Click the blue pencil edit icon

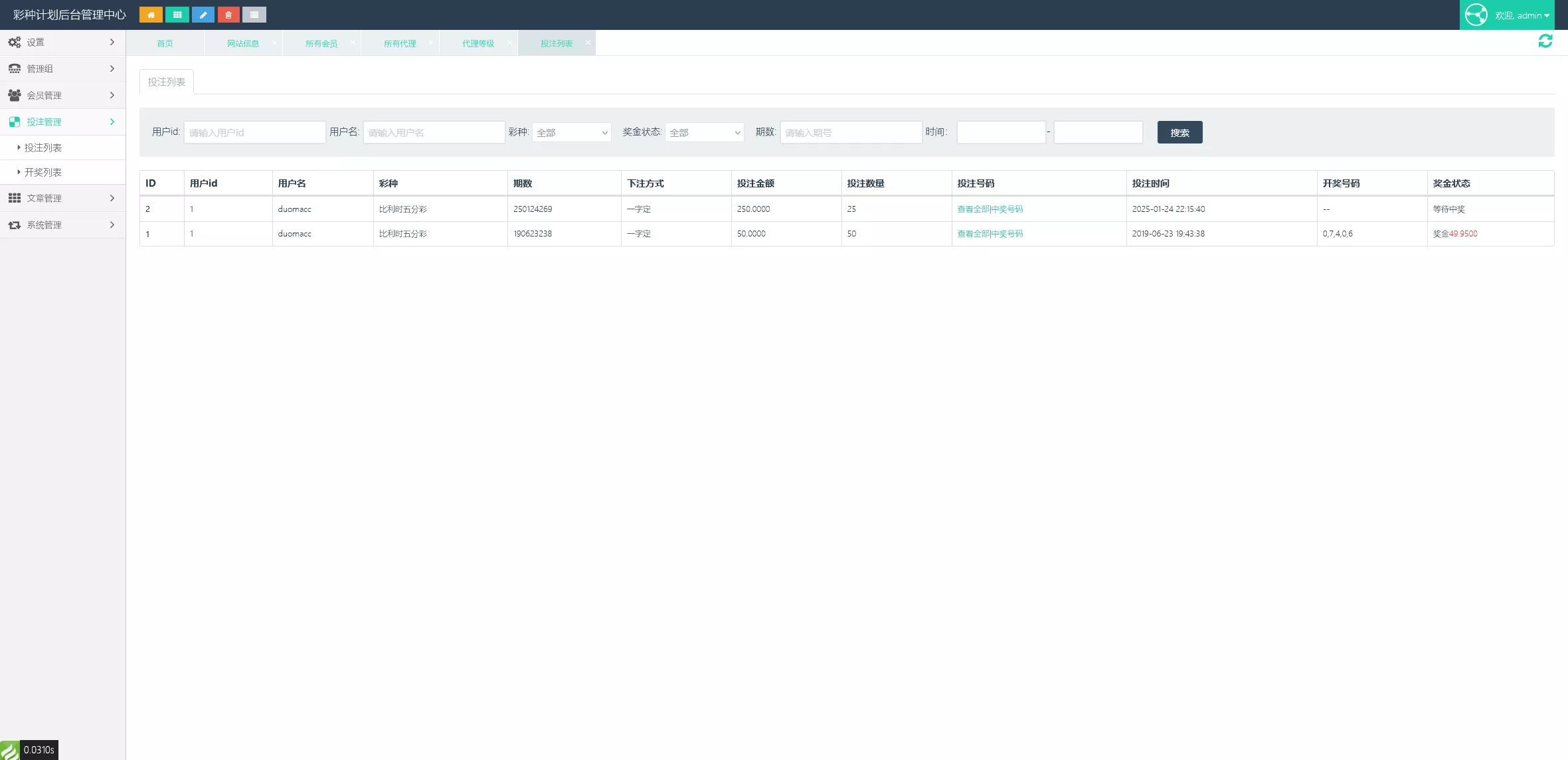click(203, 15)
